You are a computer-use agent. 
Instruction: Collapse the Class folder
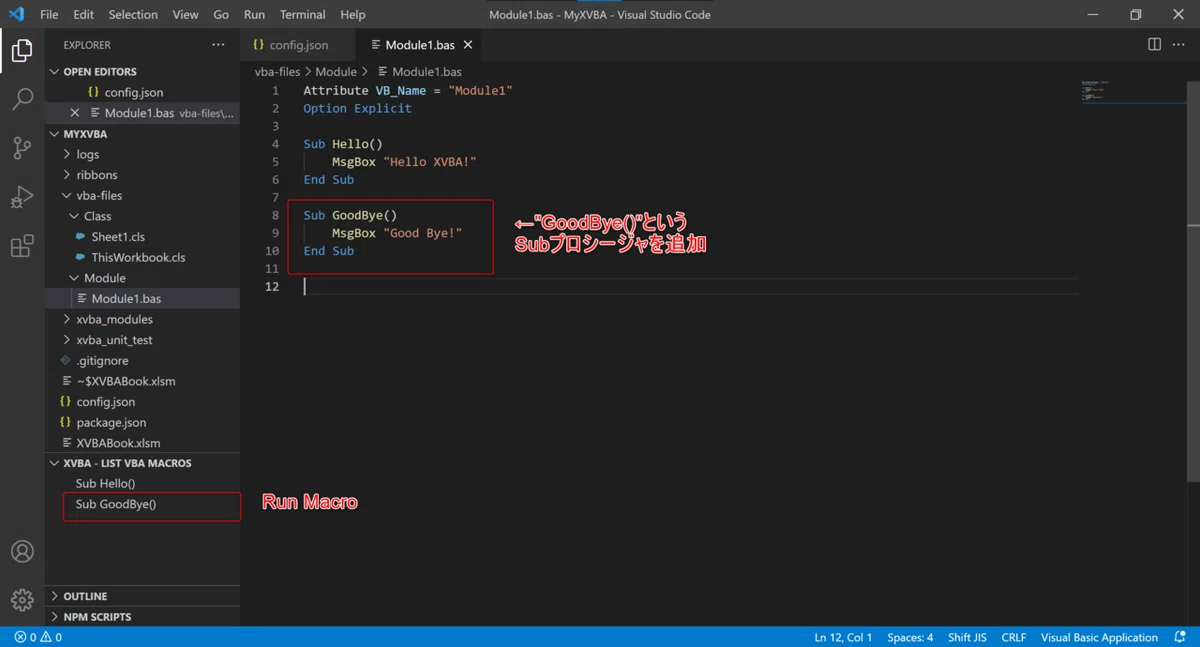[142, 216]
